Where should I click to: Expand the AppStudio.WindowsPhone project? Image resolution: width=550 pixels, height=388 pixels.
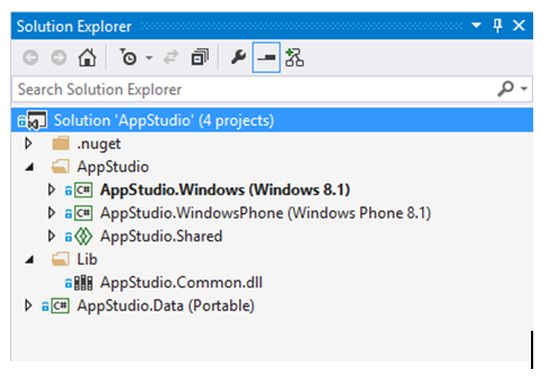(x=52, y=213)
